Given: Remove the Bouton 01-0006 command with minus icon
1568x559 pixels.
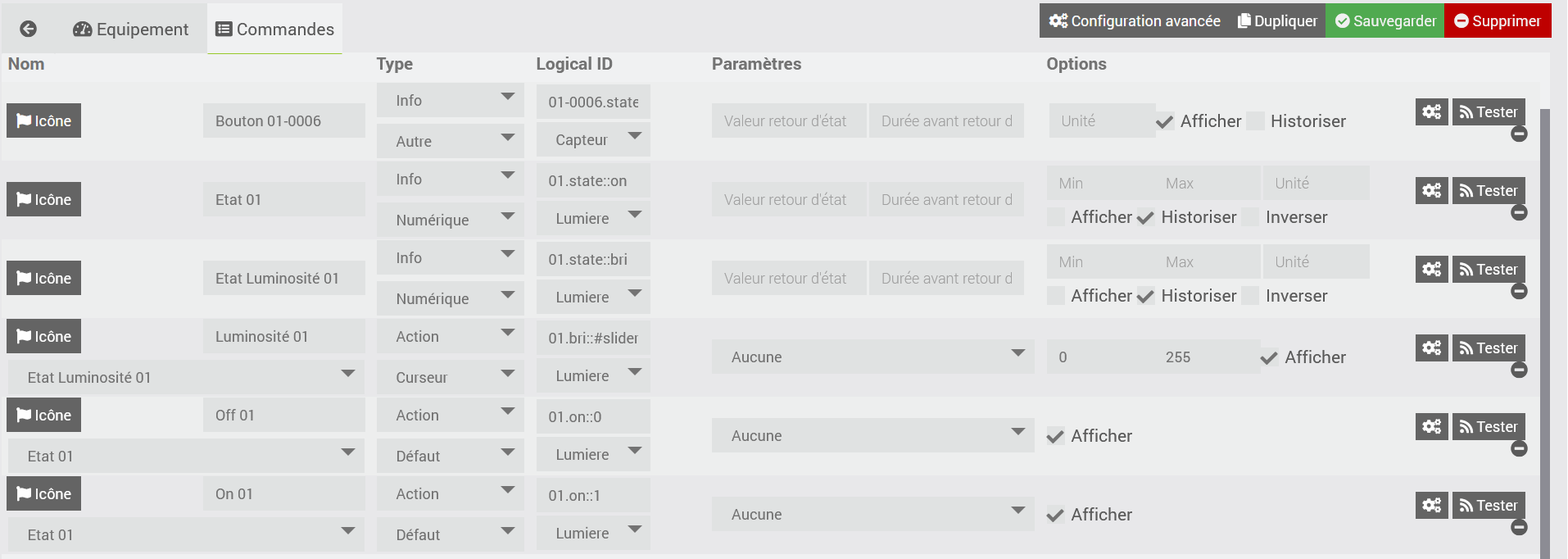Looking at the screenshot, I should coord(1519,134).
